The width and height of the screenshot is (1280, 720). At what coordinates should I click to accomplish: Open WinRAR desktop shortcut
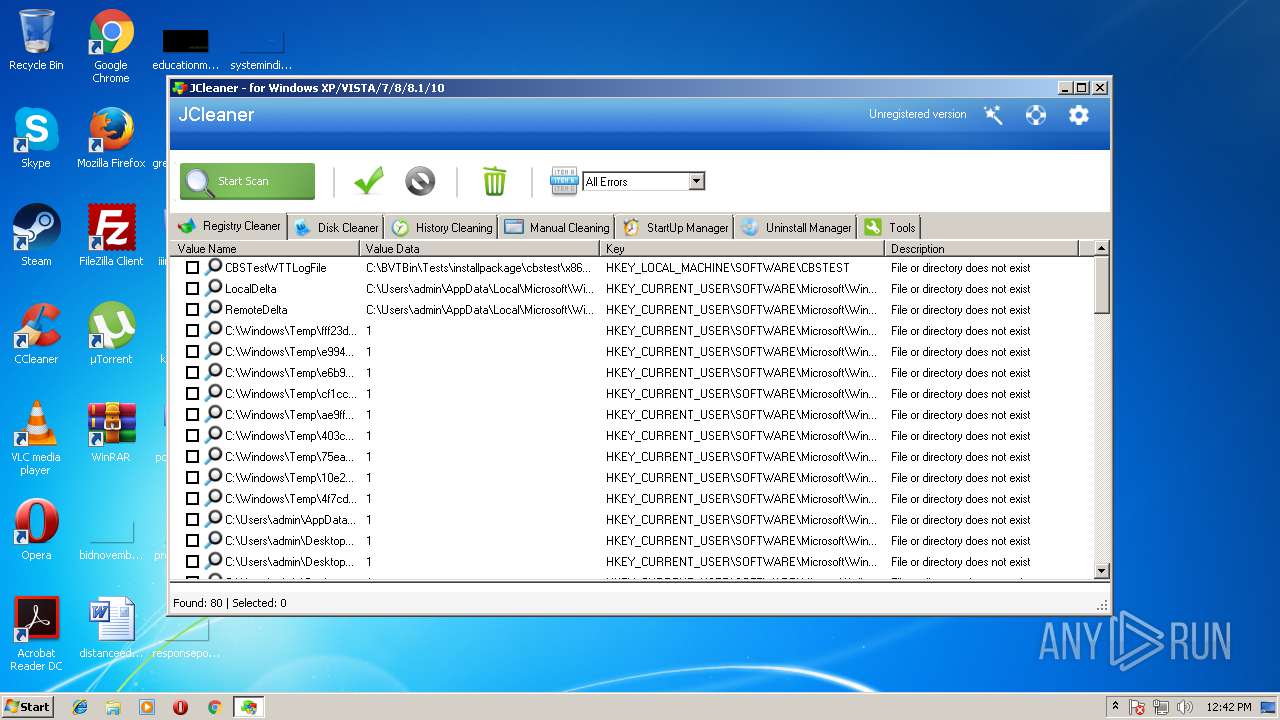[111, 432]
